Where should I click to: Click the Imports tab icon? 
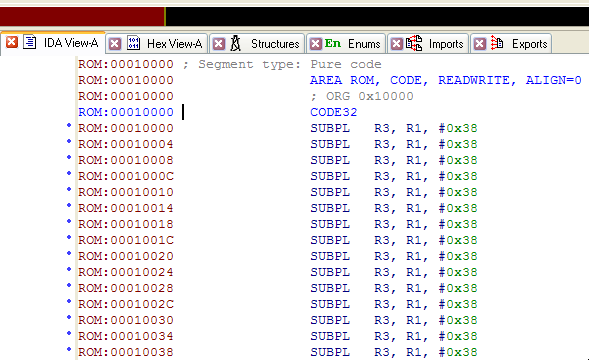[414, 43]
